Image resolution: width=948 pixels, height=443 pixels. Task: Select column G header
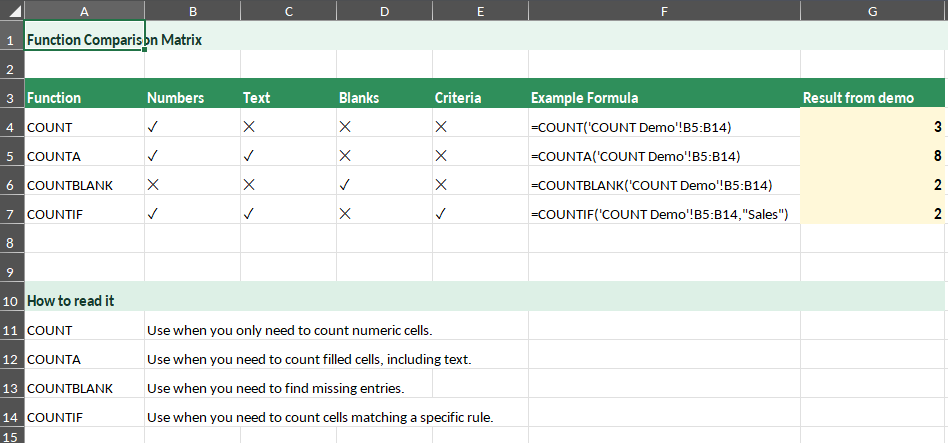[873, 10]
